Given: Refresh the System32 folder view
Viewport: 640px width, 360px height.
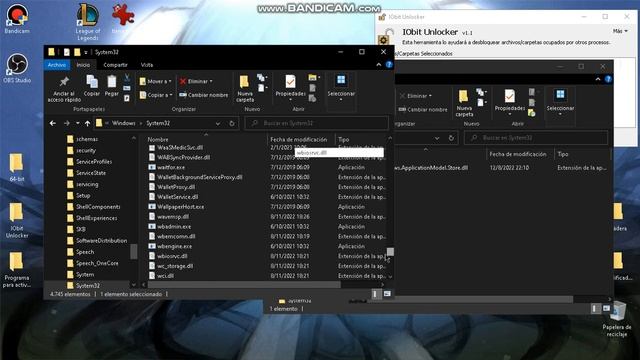Looking at the screenshot, I should 232,123.
